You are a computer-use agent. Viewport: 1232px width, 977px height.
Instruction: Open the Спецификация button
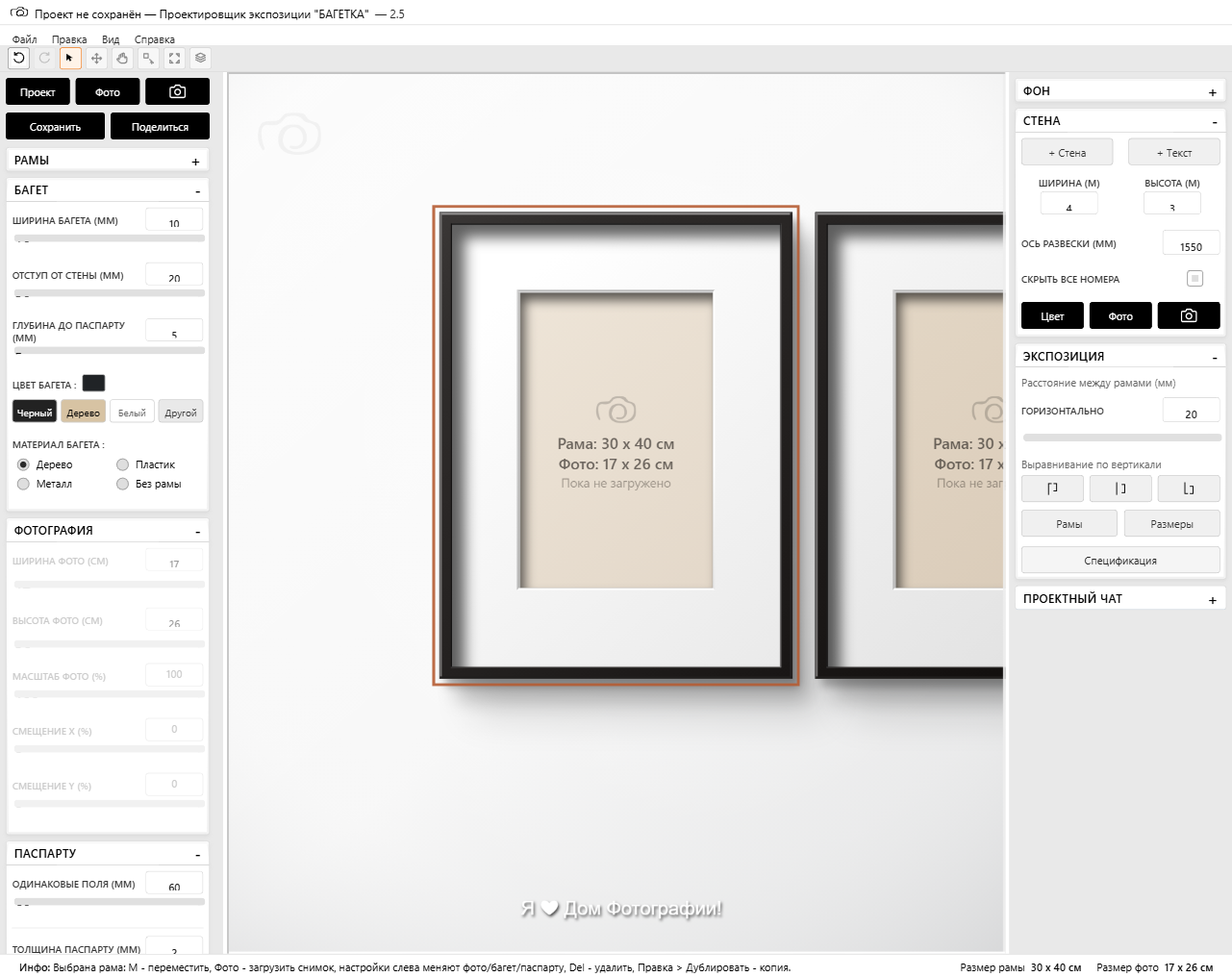coord(1120,560)
